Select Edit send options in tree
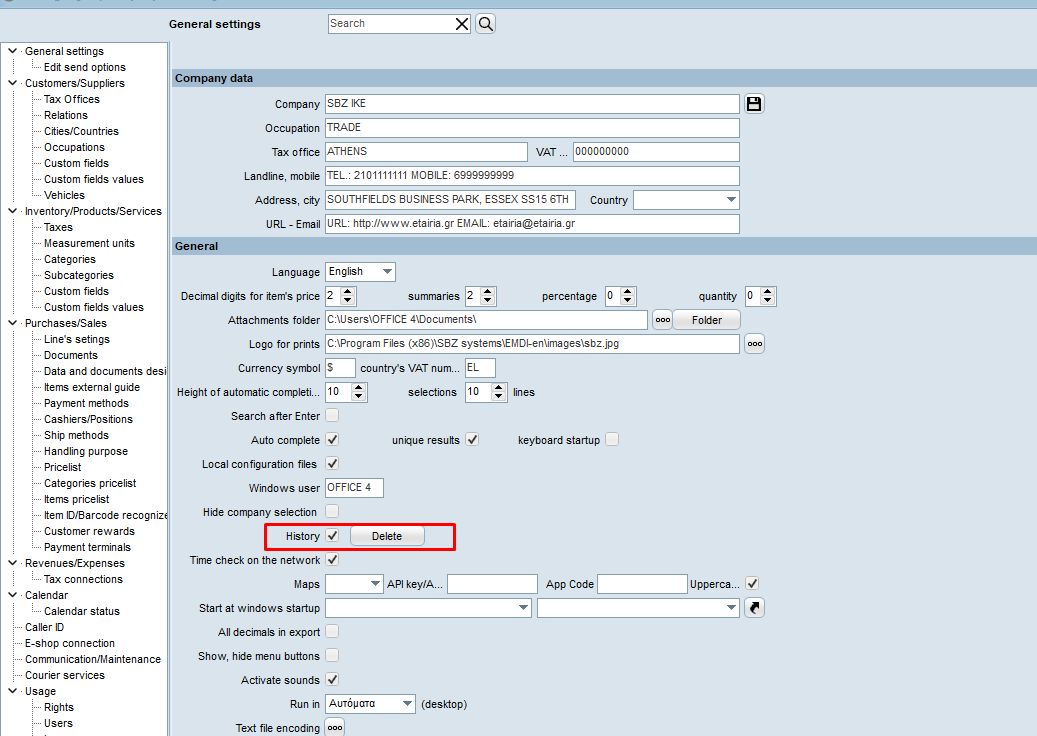 tap(85, 67)
